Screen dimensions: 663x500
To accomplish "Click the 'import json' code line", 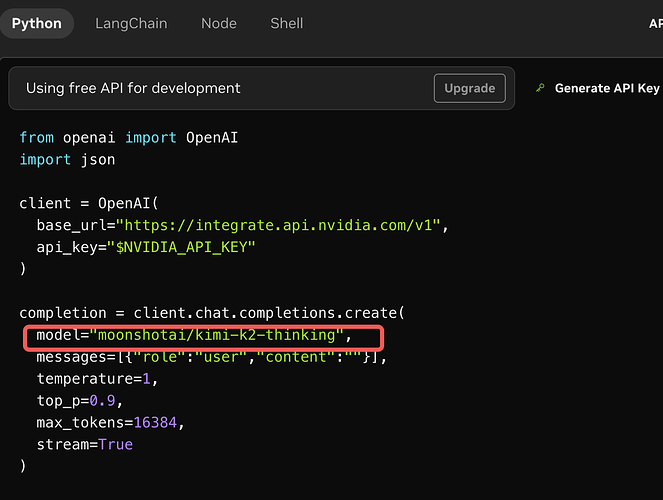I will [x=67, y=160].
